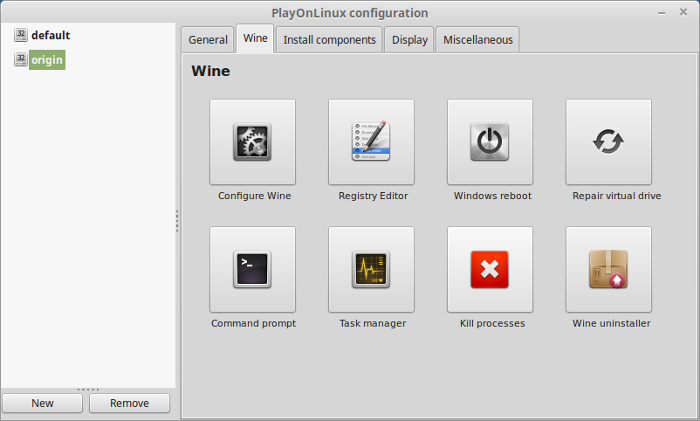Open the Command prompt terminal icon
Viewport: 700px width, 421px height.
coord(252,269)
